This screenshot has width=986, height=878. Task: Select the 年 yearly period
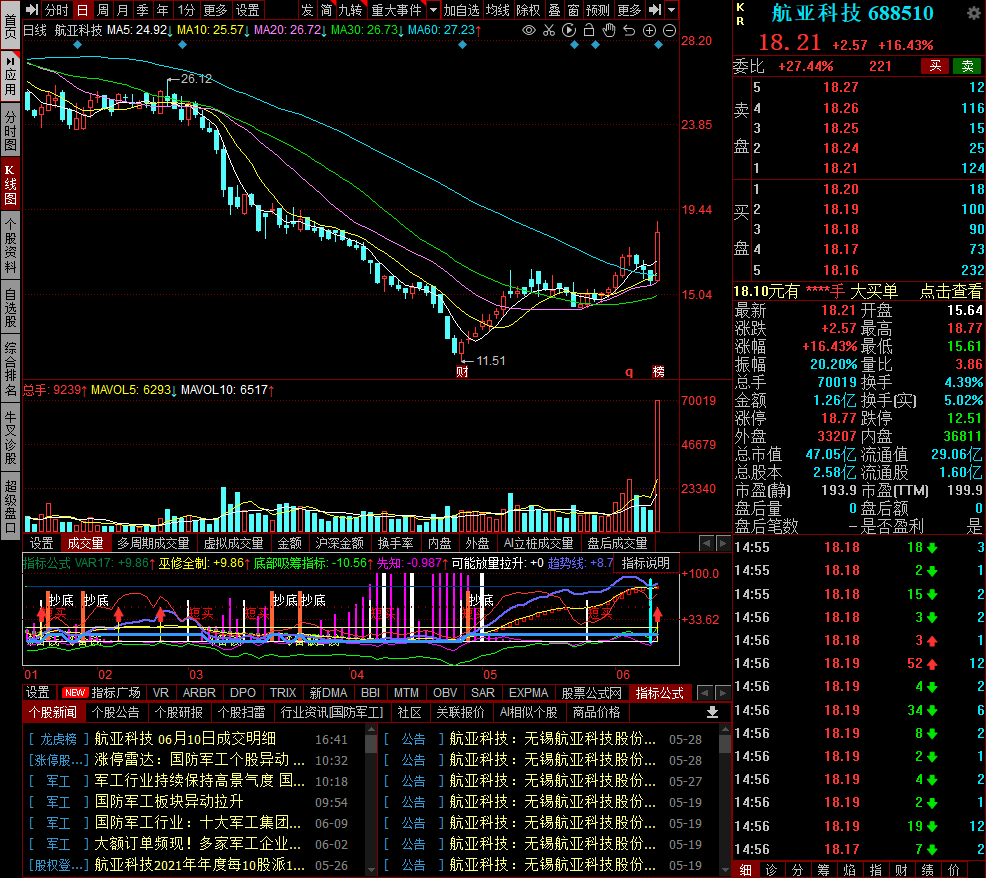pos(163,10)
